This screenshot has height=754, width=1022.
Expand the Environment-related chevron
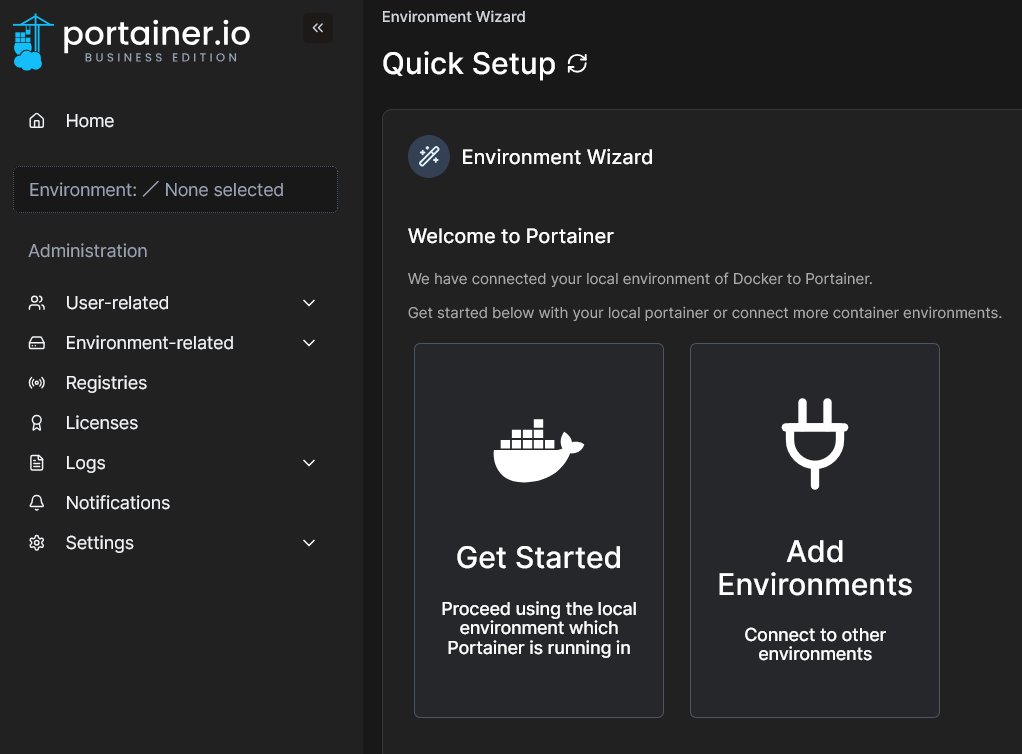coord(309,343)
